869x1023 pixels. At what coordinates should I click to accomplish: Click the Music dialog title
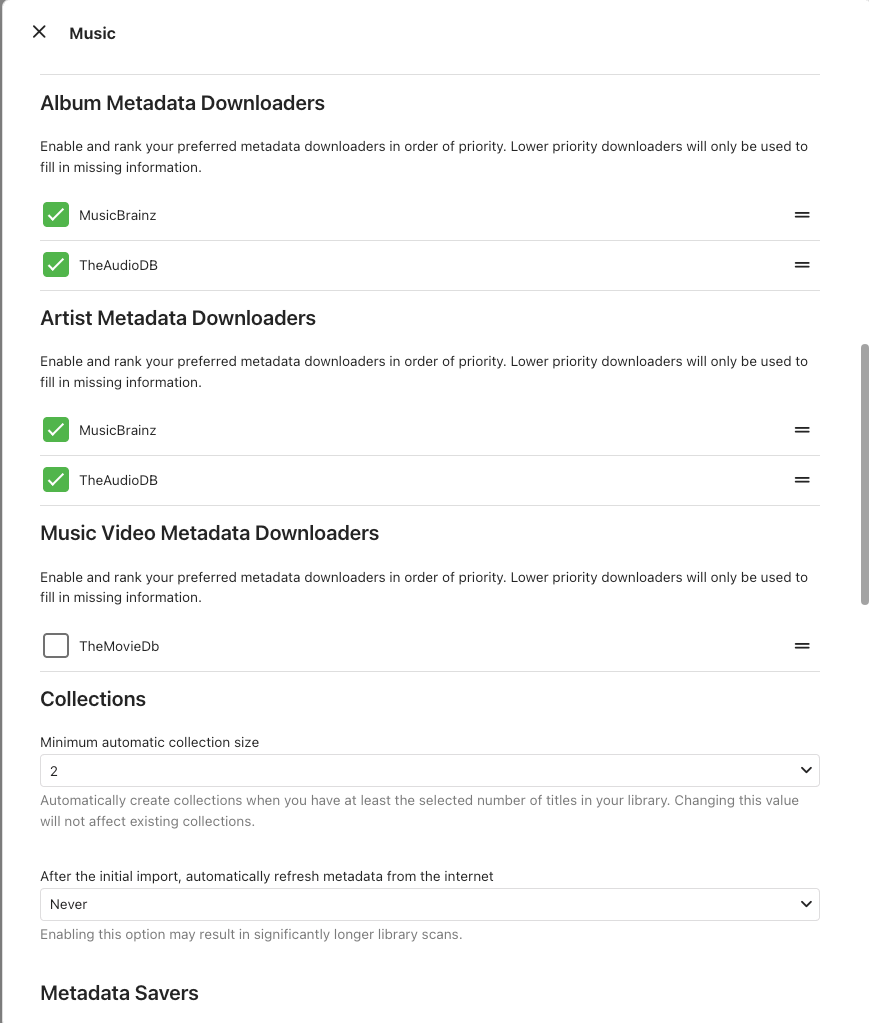click(93, 33)
